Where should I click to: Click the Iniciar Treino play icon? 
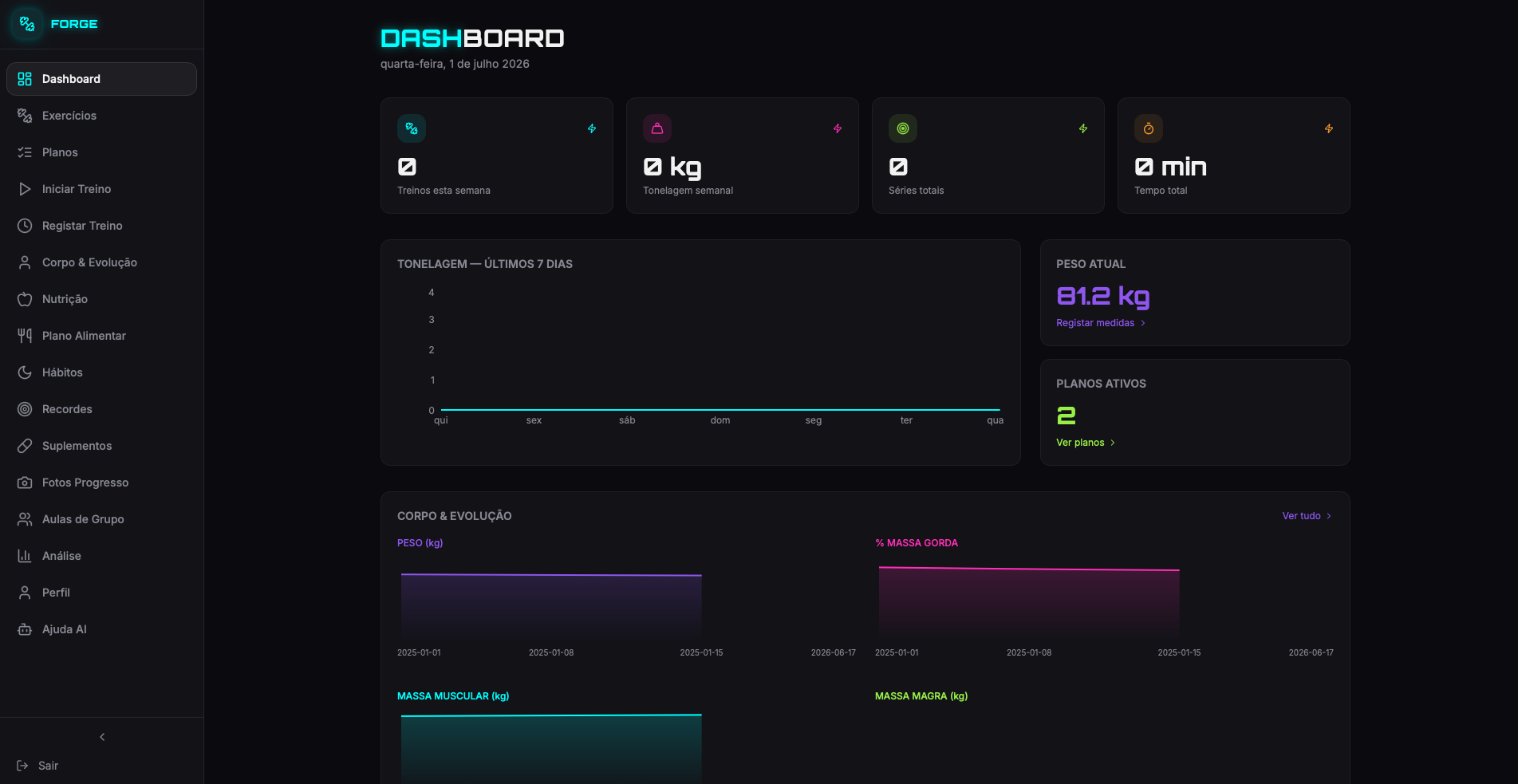[25, 189]
